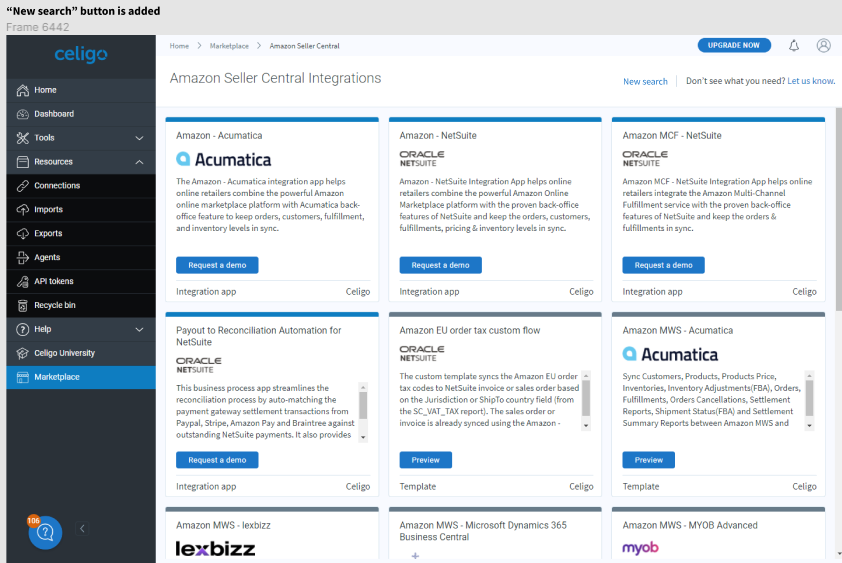Collapse the sidebar using the arrow

click(82, 529)
